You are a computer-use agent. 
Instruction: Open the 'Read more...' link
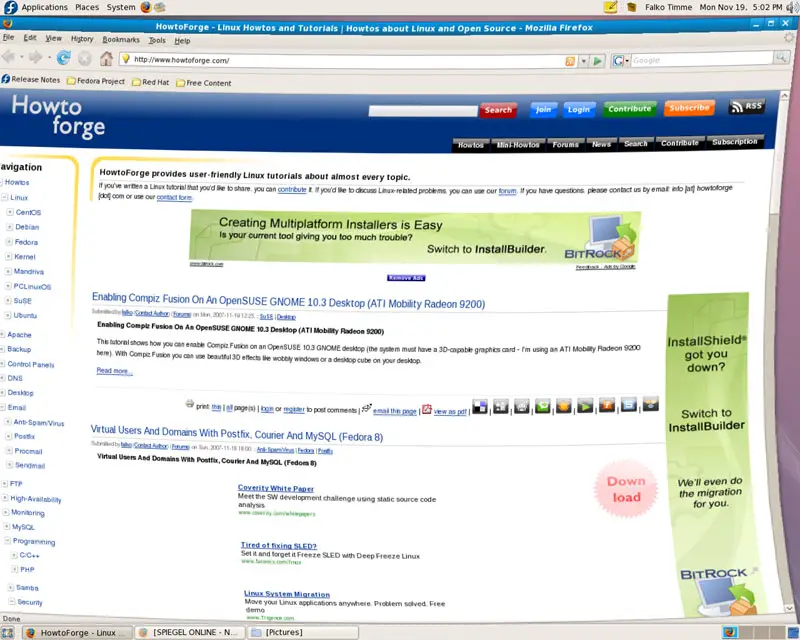click(114, 371)
